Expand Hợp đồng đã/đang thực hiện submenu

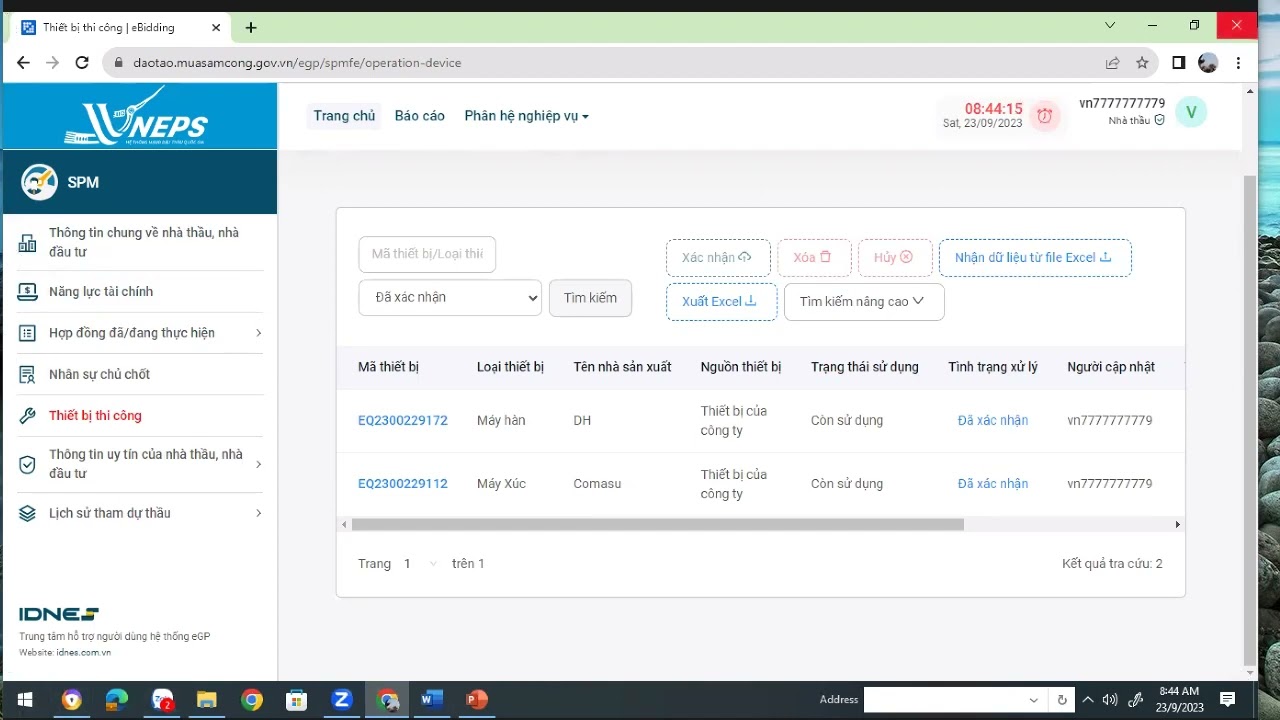click(258, 333)
